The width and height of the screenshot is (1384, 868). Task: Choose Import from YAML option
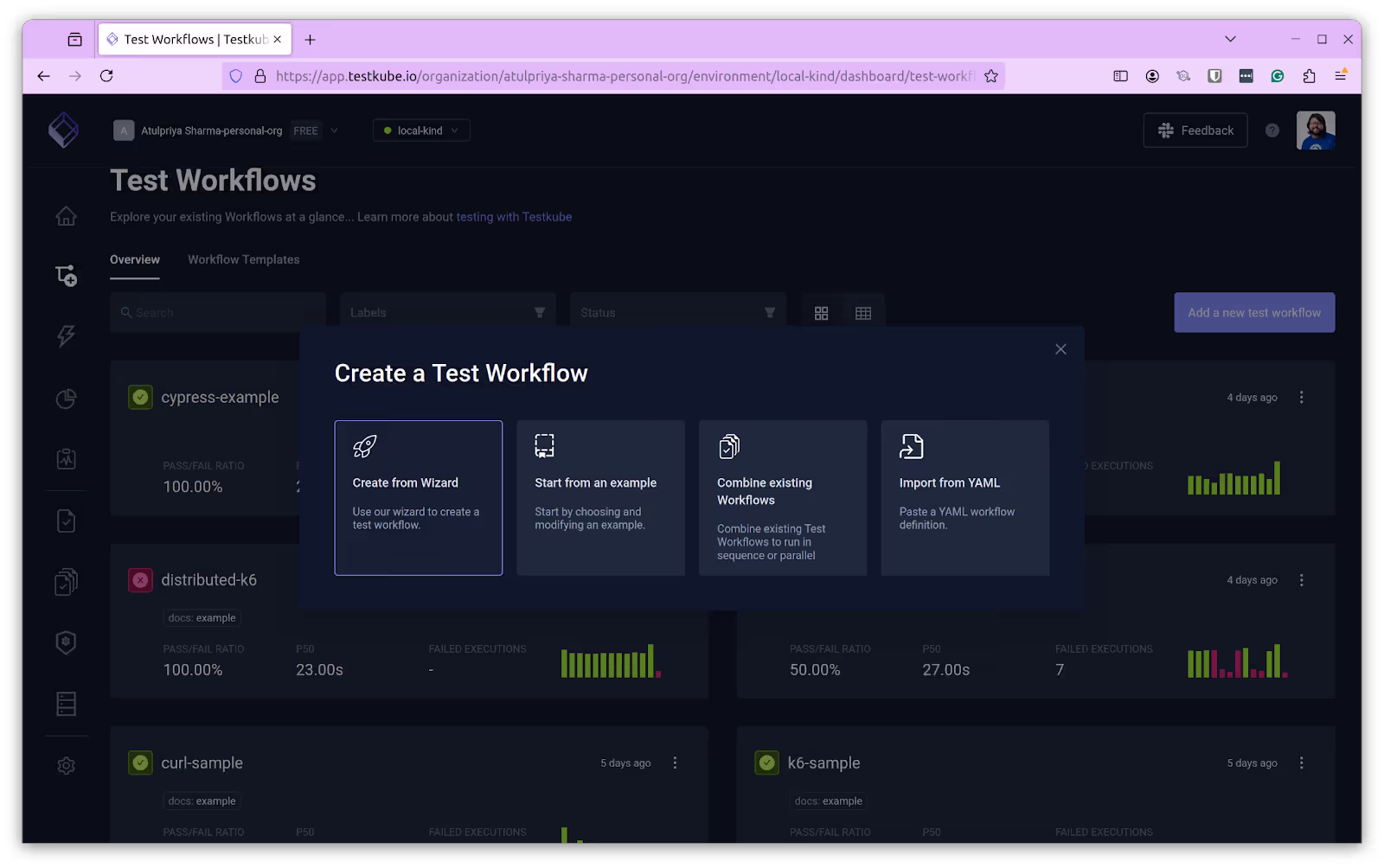[965, 498]
